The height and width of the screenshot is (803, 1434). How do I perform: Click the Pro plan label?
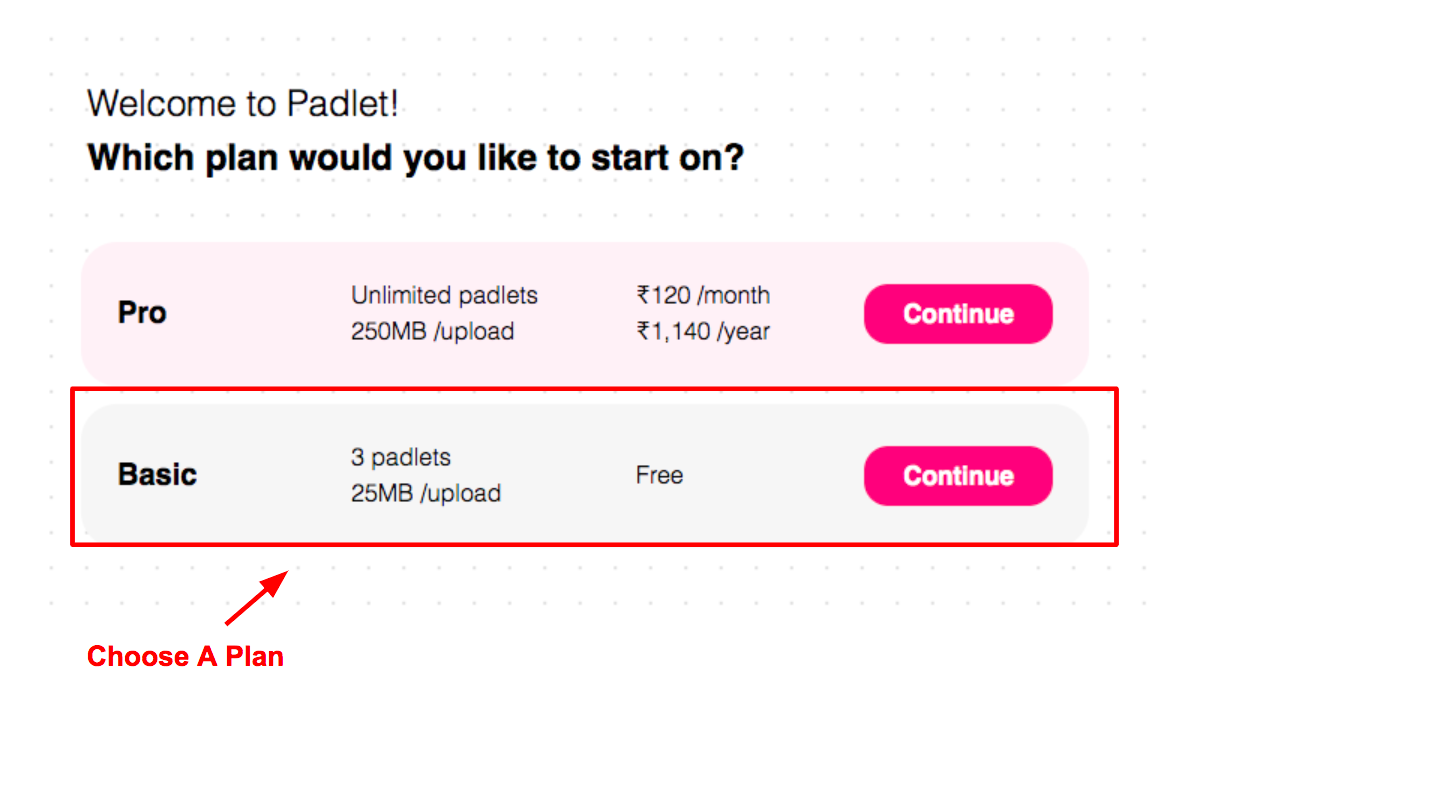141,312
